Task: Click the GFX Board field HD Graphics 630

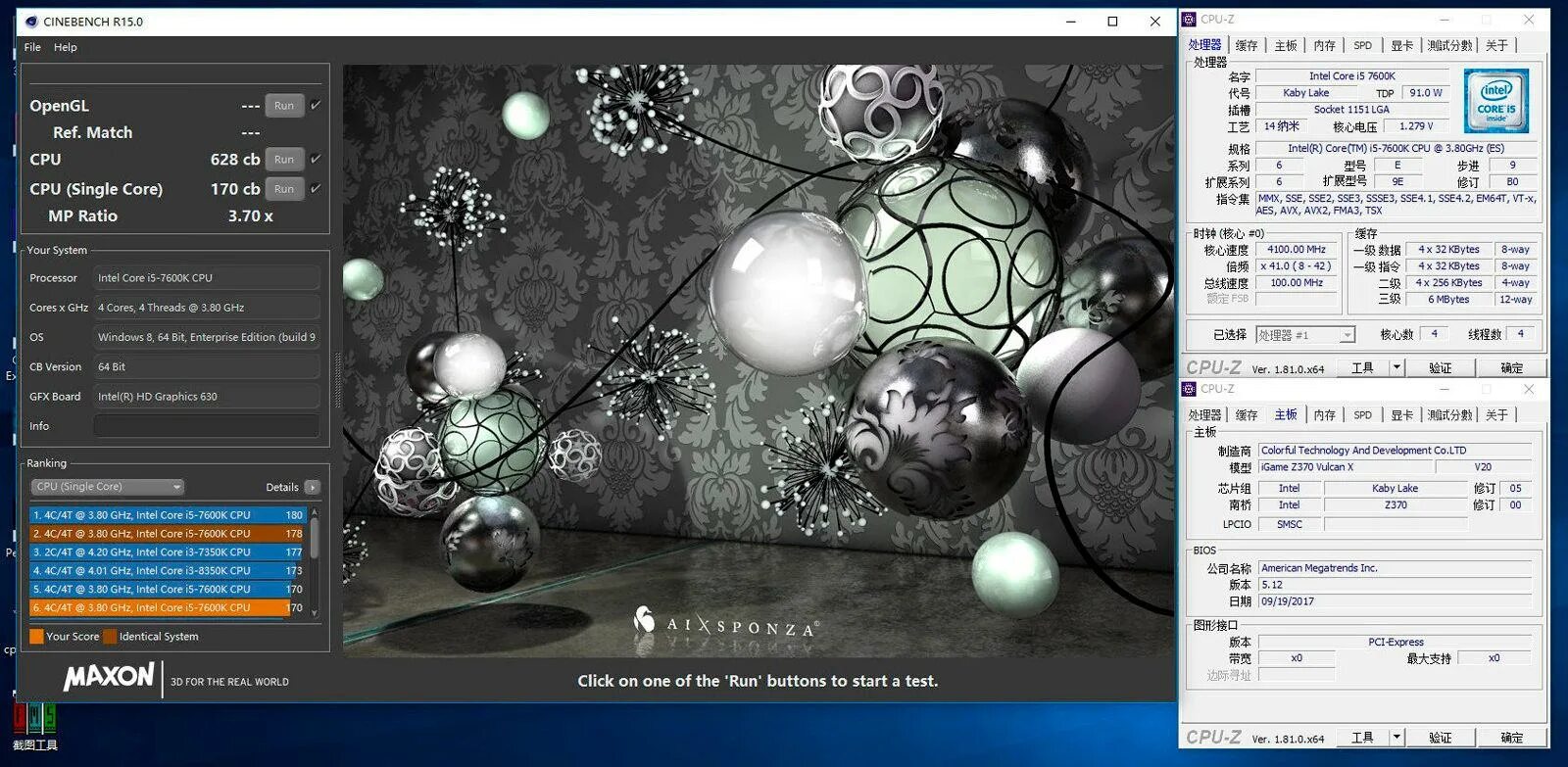Action: [x=206, y=397]
